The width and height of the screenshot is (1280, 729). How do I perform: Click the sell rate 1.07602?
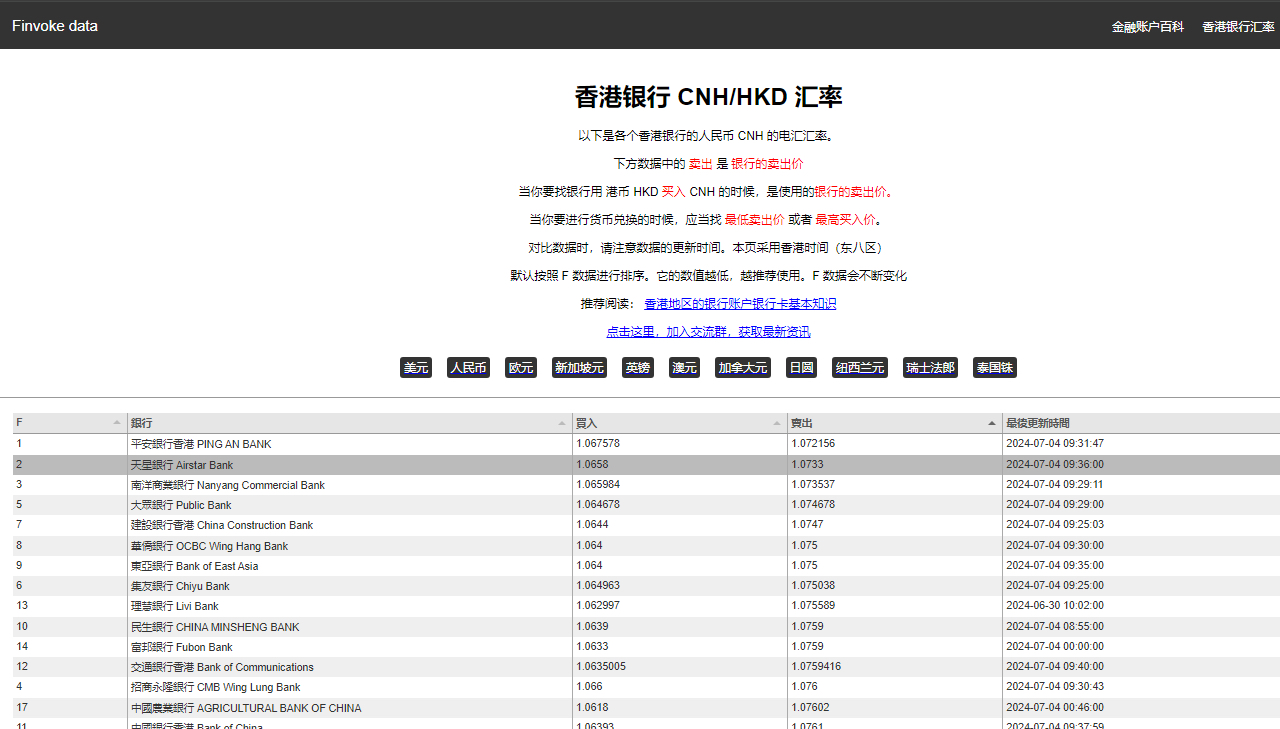(x=810, y=707)
